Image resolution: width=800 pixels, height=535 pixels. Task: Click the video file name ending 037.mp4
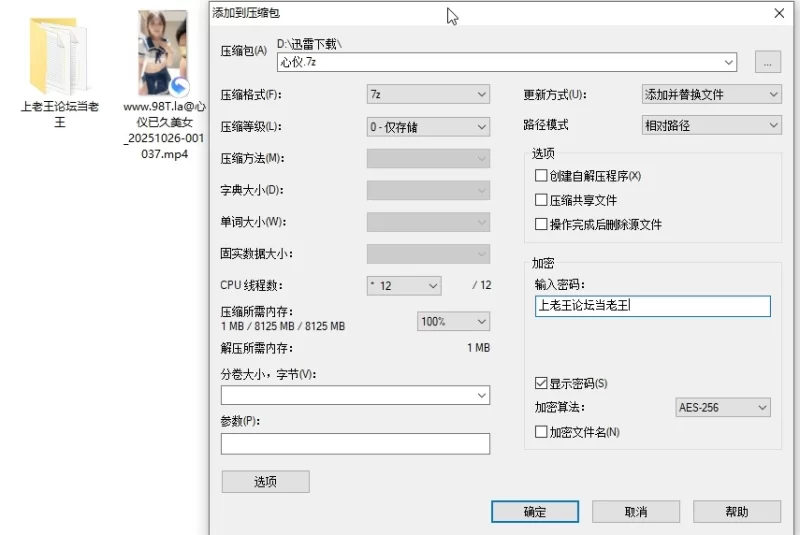click(x=164, y=130)
